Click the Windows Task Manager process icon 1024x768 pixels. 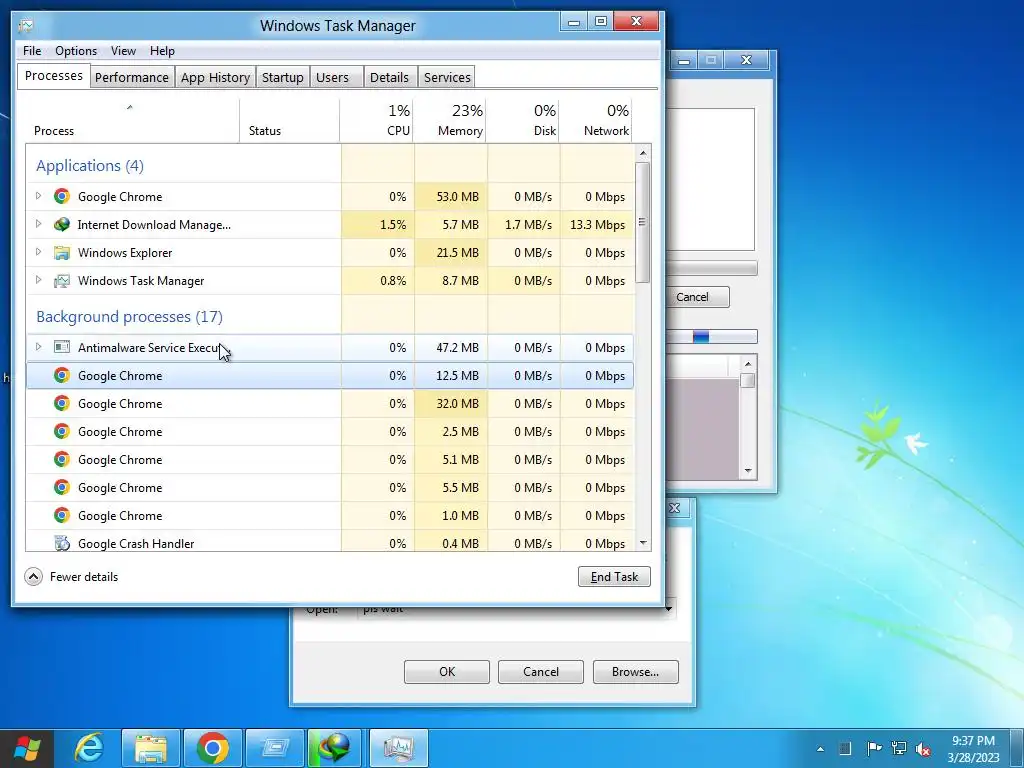tap(62, 281)
